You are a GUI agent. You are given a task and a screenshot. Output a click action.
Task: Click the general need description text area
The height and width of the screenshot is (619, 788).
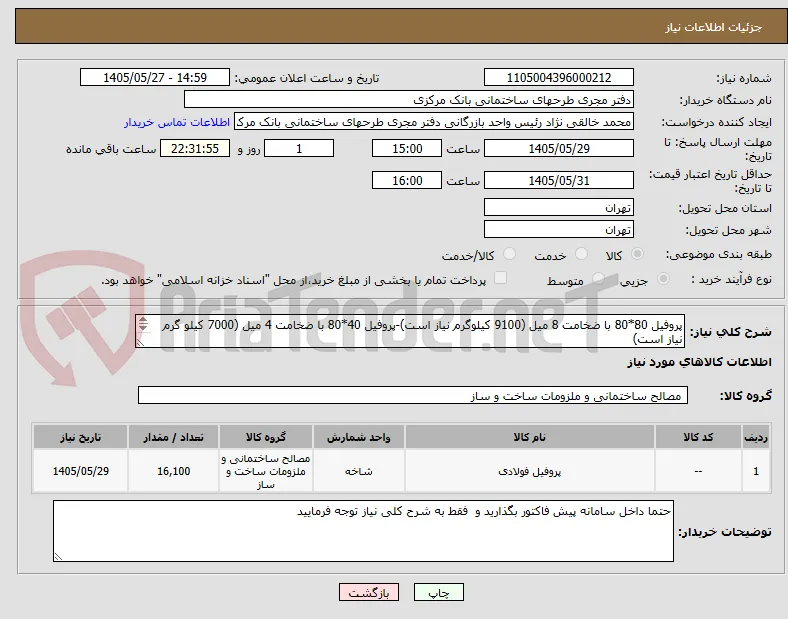pos(410,332)
